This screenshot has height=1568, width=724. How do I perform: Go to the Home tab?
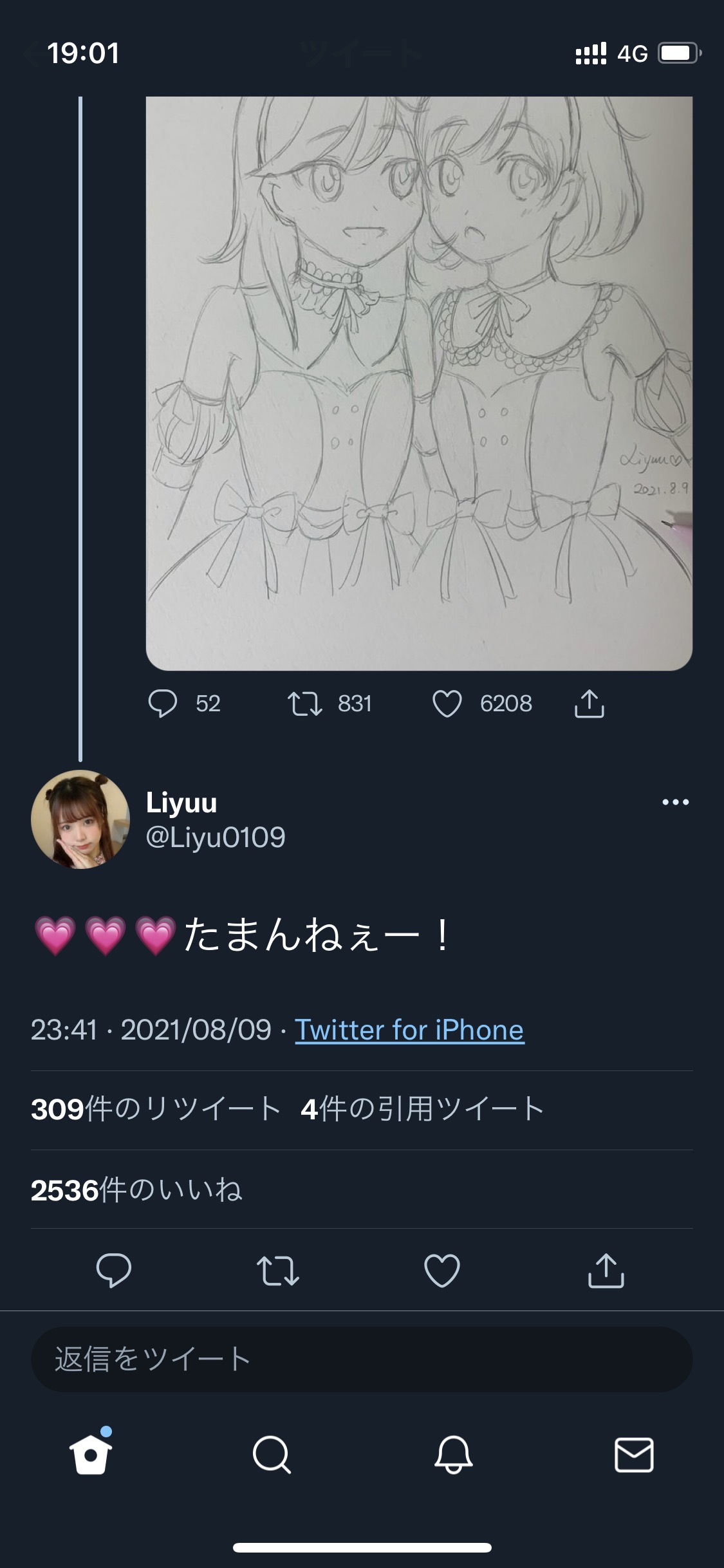(x=91, y=1455)
